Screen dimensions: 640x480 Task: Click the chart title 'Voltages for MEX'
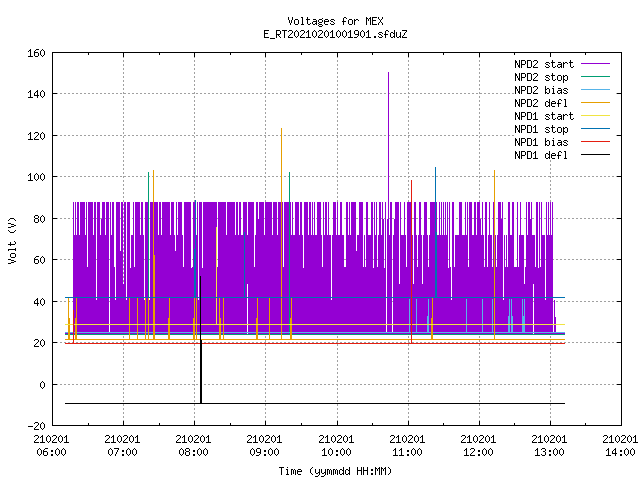335,21
